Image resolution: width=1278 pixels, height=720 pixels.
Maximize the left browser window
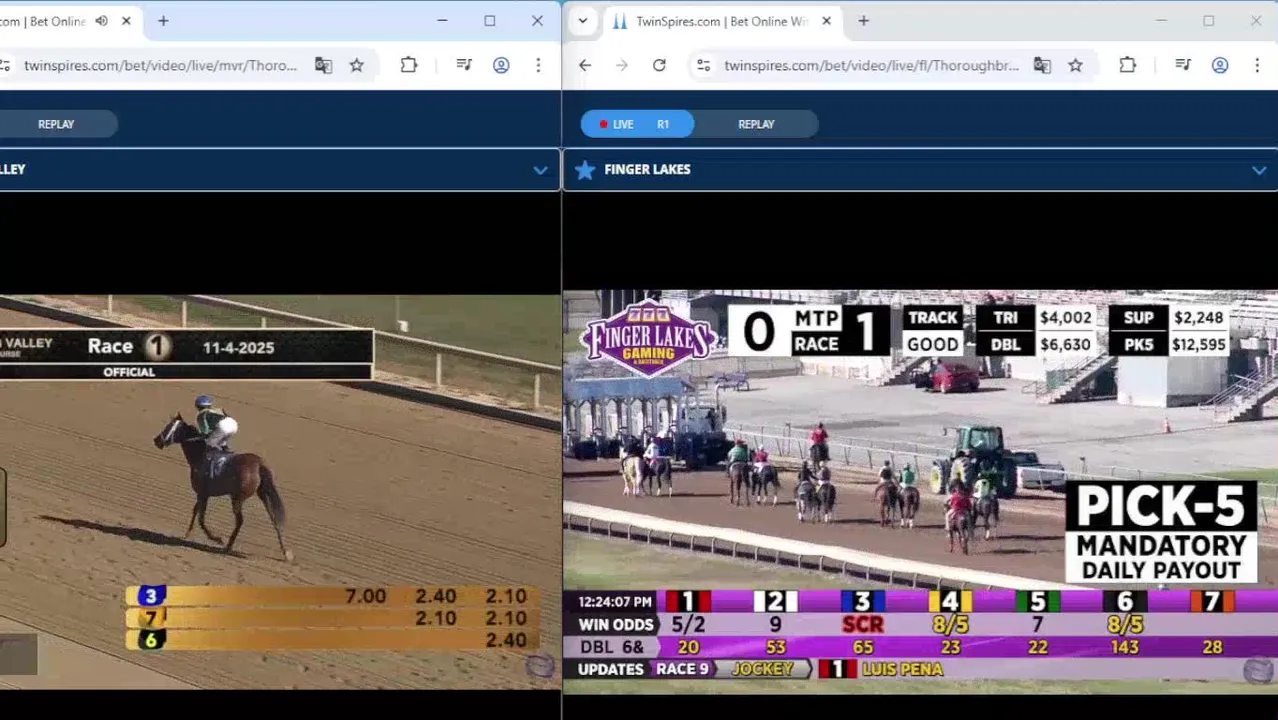pos(490,21)
